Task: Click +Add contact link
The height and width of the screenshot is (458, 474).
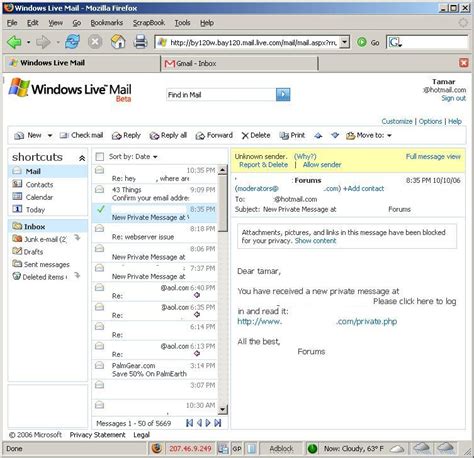Action: coord(363,189)
